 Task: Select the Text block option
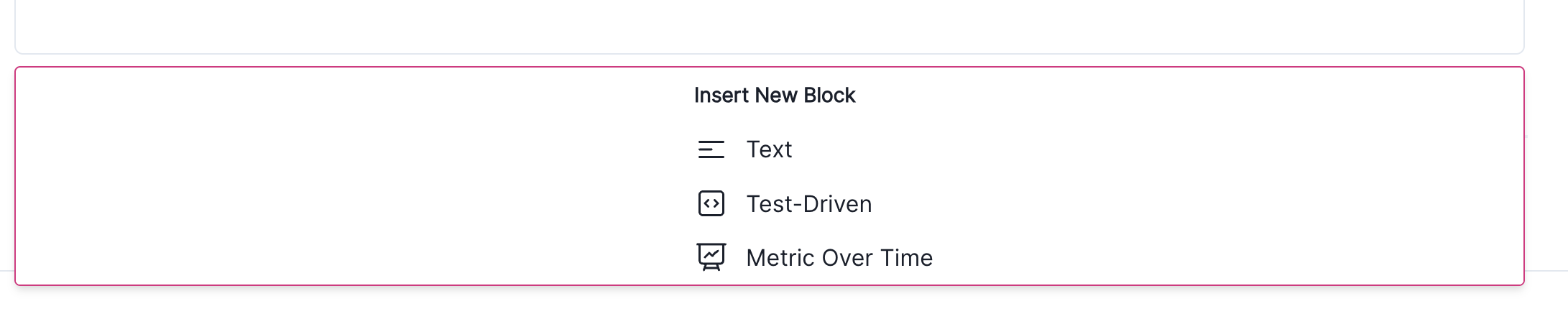click(769, 149)
